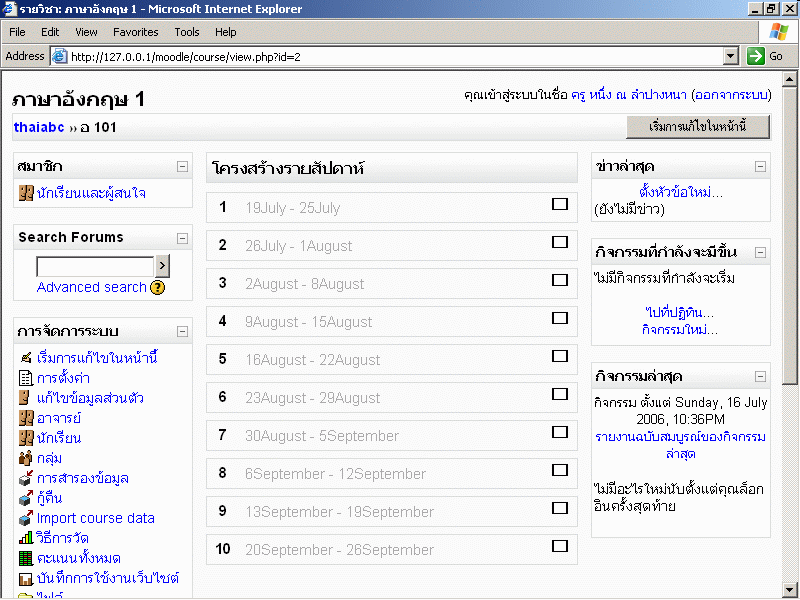Toggle the week 1 show-only box

[560, 204]
